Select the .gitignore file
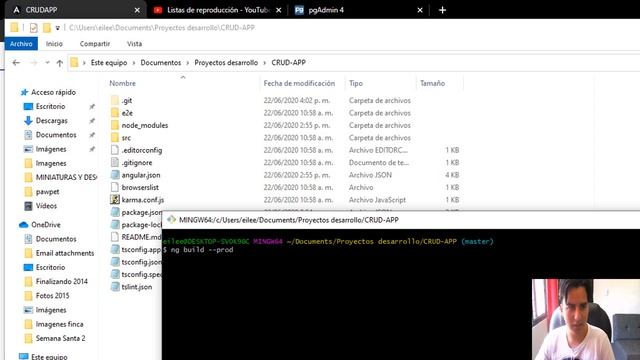640x360 pixels. [x=137, y=162]
